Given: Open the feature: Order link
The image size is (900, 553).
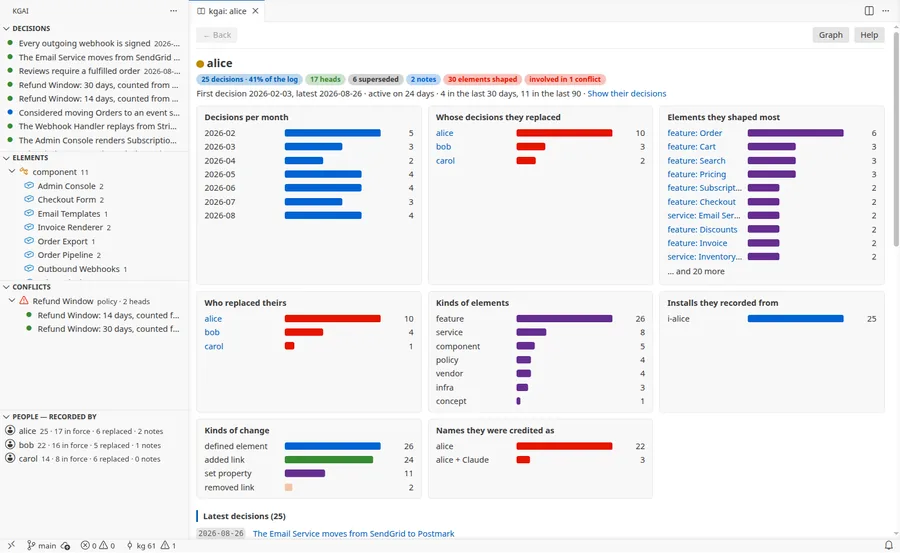Looking at the screenshot, I should (x=695, y=133).
